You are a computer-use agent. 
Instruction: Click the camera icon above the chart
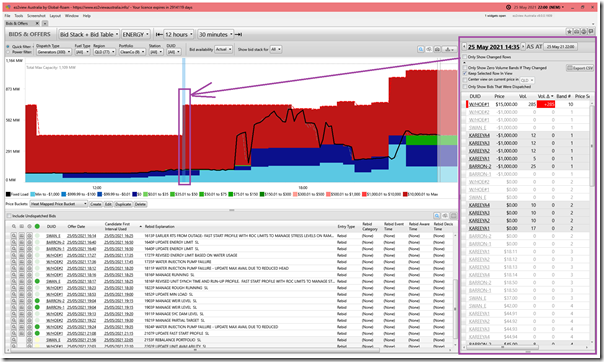437,49
